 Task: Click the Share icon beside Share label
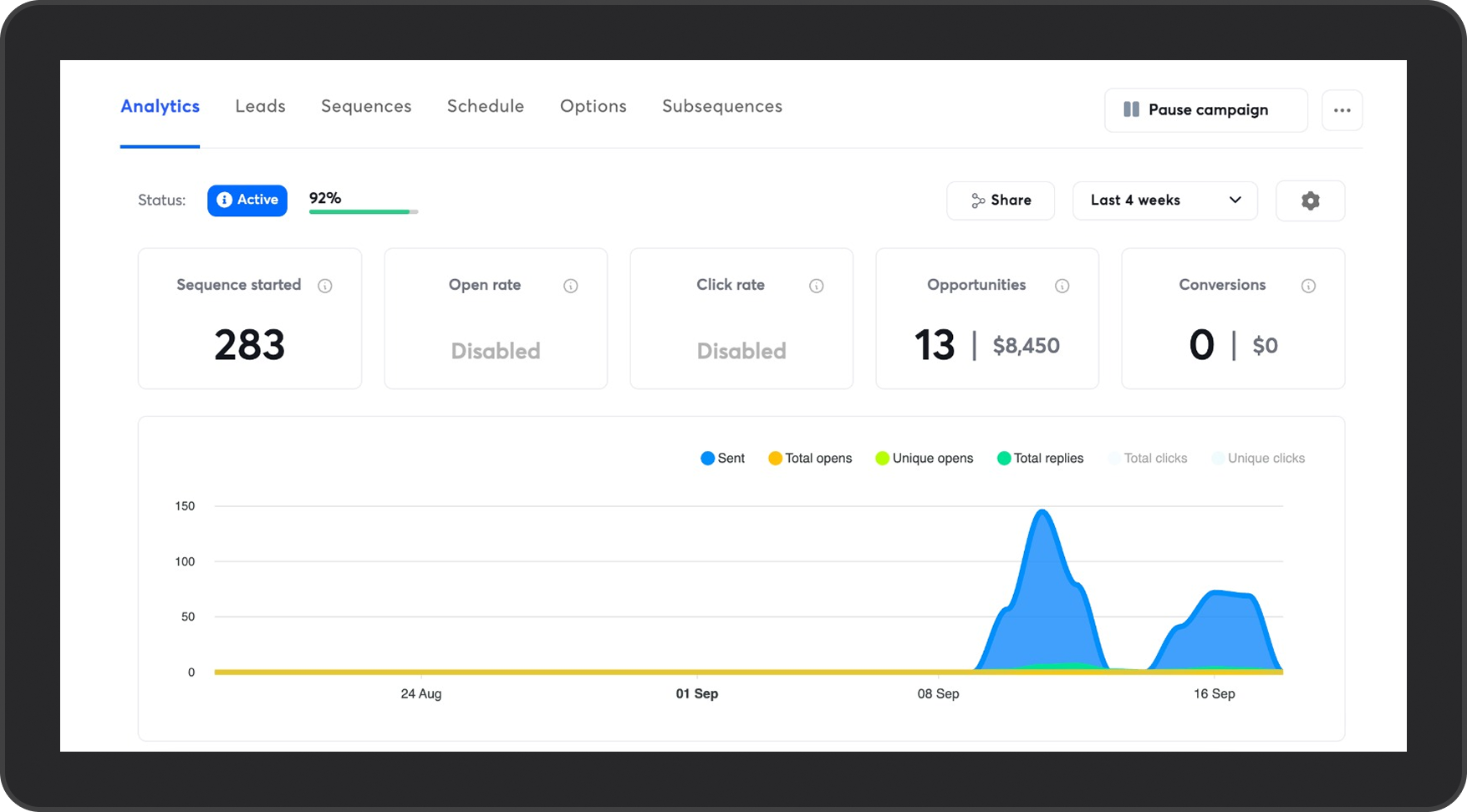click(978, 200)
